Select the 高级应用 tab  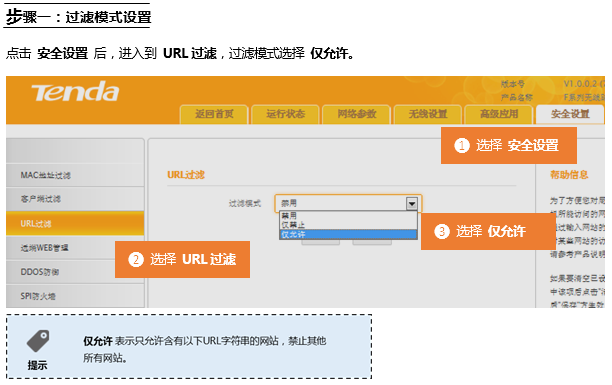[x=499, y=114]
